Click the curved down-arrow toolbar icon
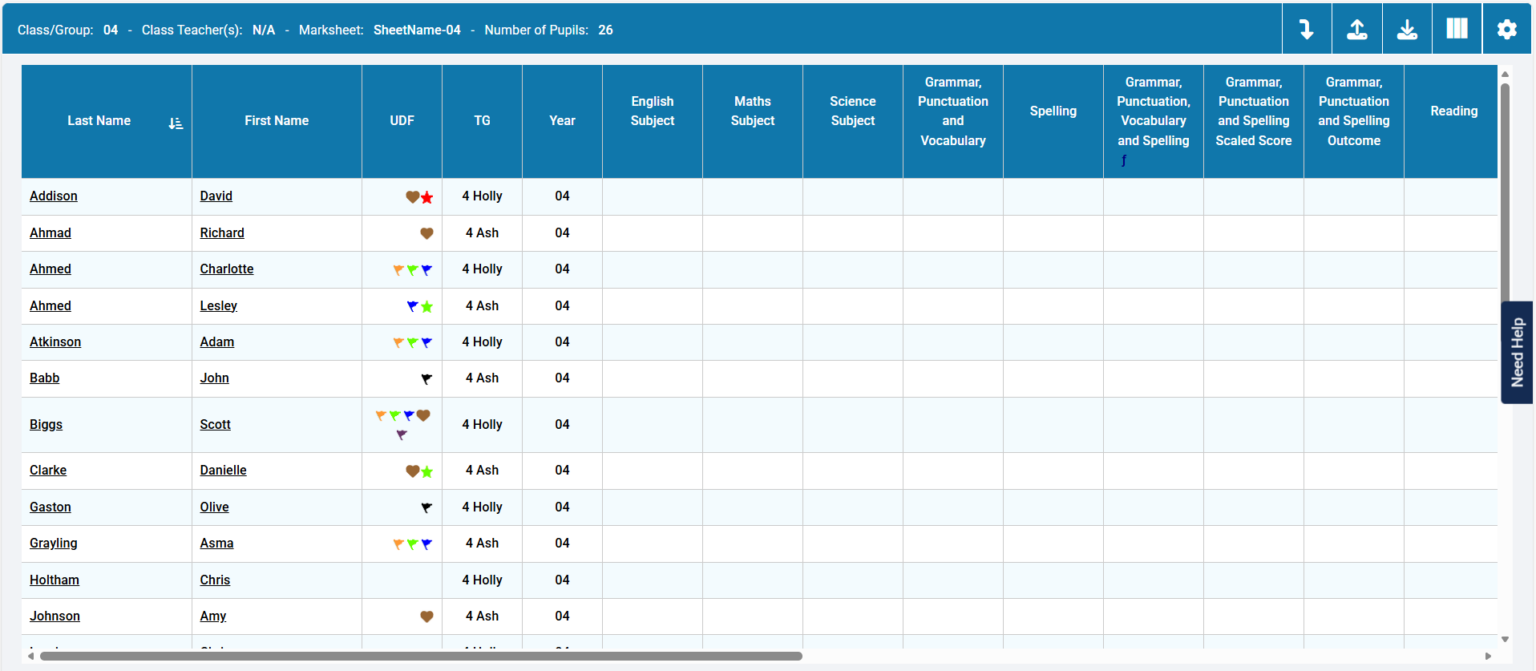This screenshot has height=671, width=1536. [1307, 28]
